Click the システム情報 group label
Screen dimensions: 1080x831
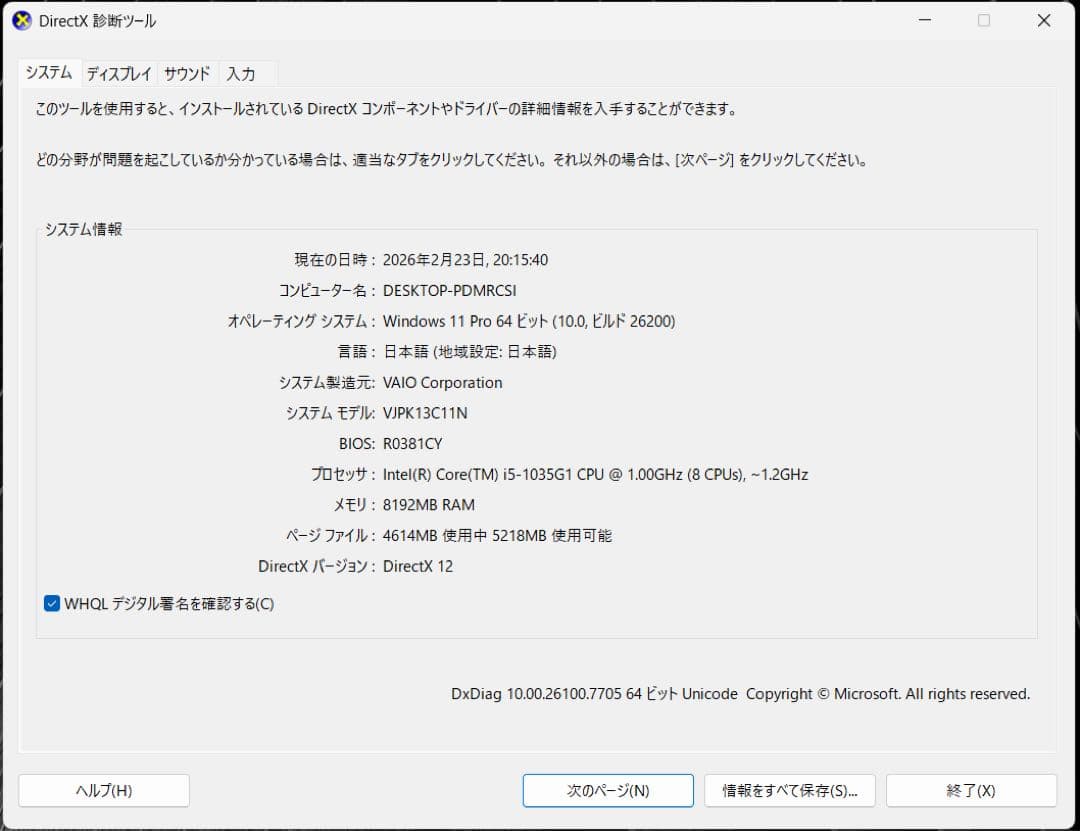coord(84,228)
